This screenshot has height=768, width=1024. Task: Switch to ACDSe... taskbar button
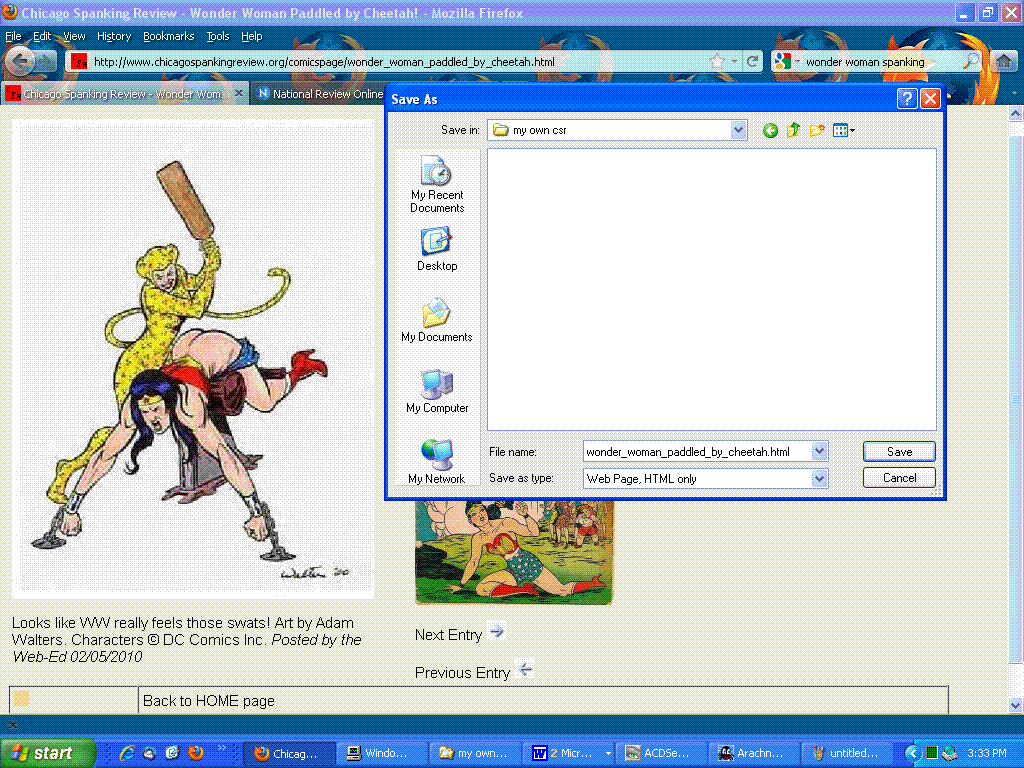point(662,753)
